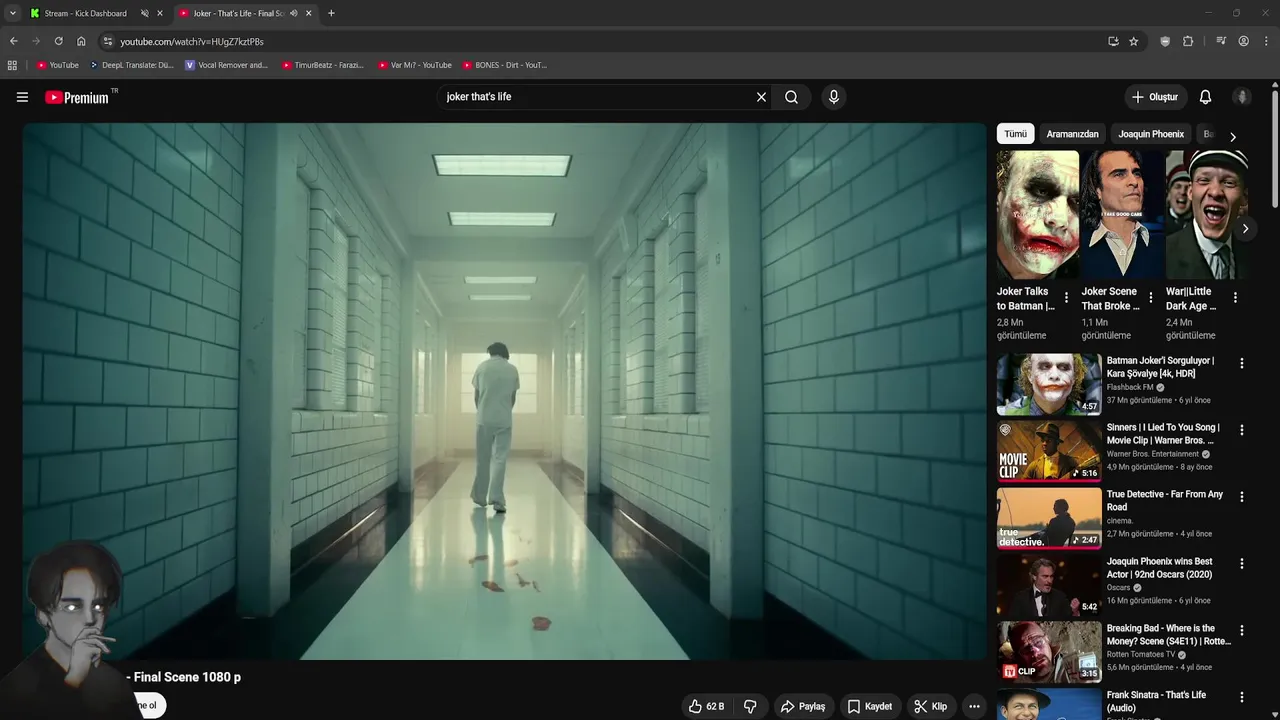Open the shield ad-blocker extension icon
Image resolution: width=1280 pixels, height=720 pixels.
click(x=1165, y=41)
